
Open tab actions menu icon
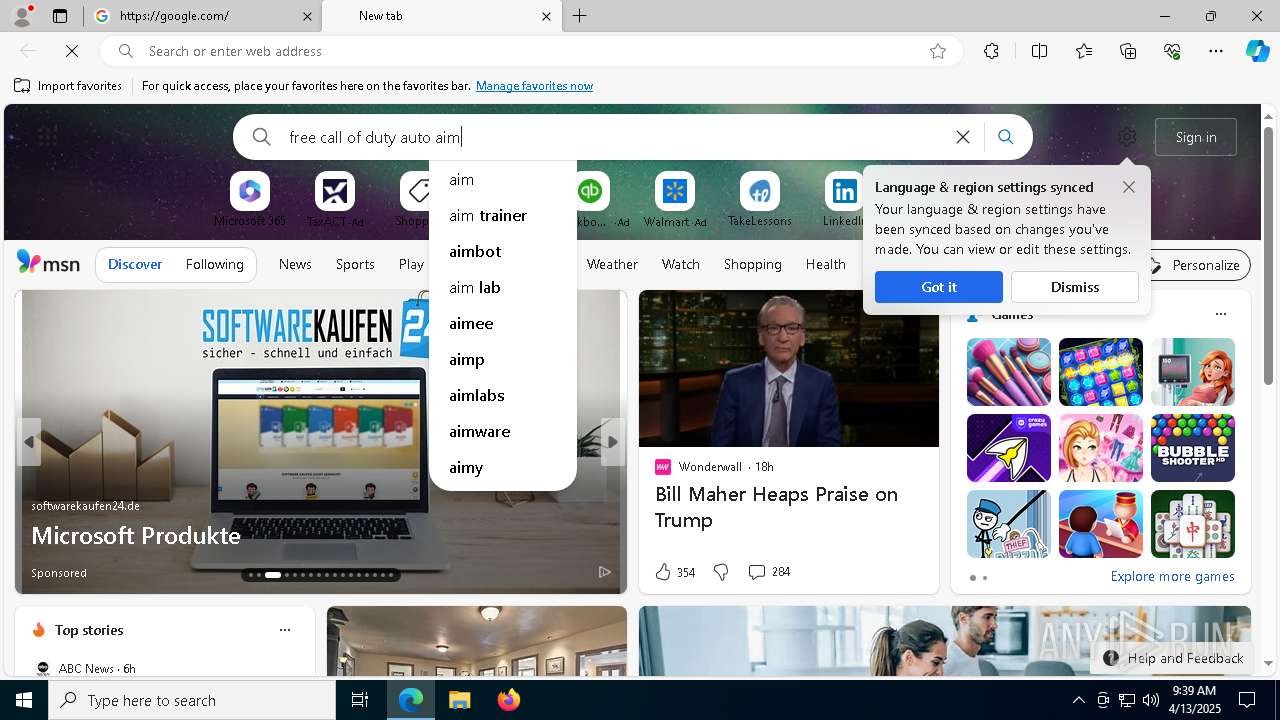pos(60,16)
